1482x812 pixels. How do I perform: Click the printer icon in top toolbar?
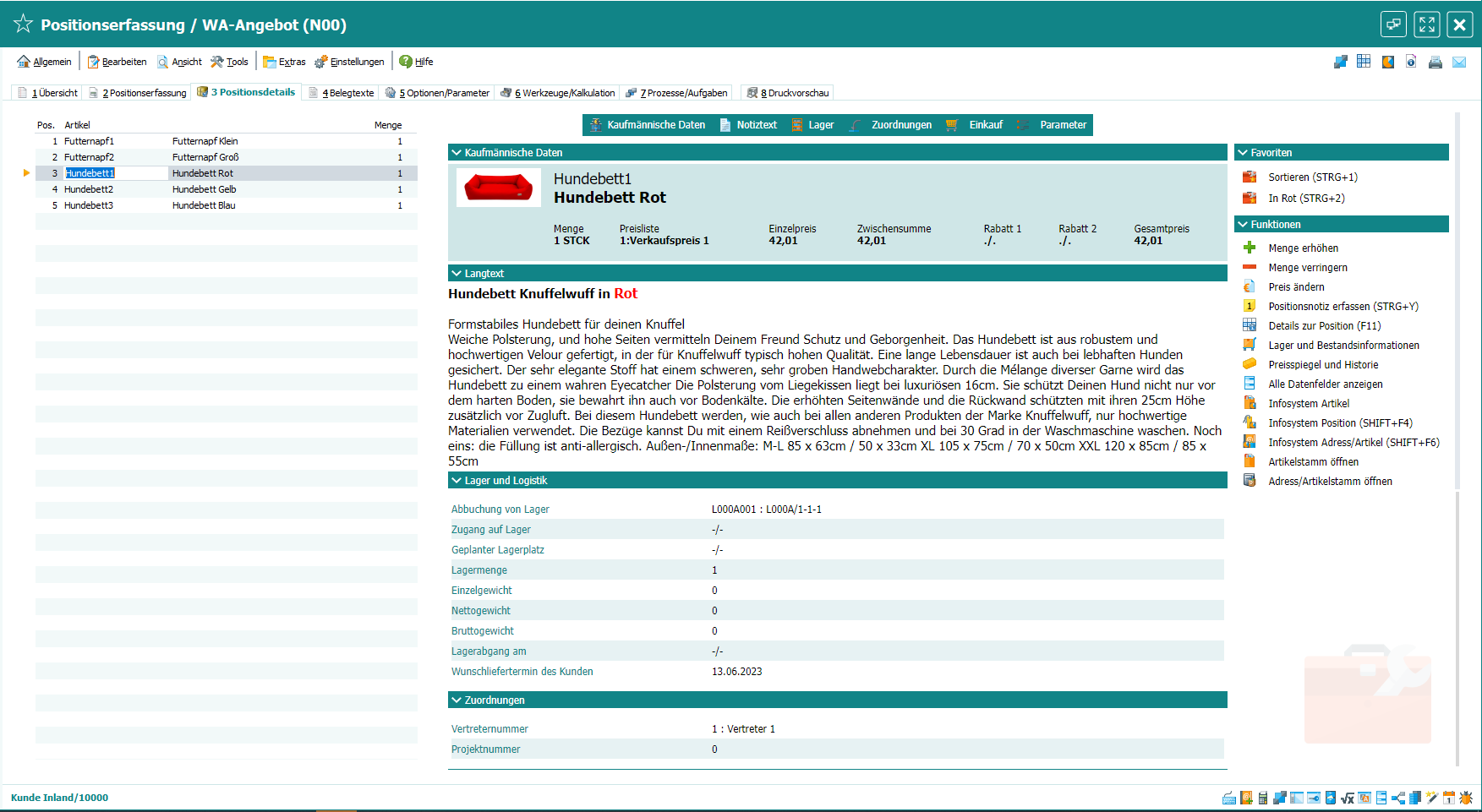pyautogui.click(x=1435, y=62)
